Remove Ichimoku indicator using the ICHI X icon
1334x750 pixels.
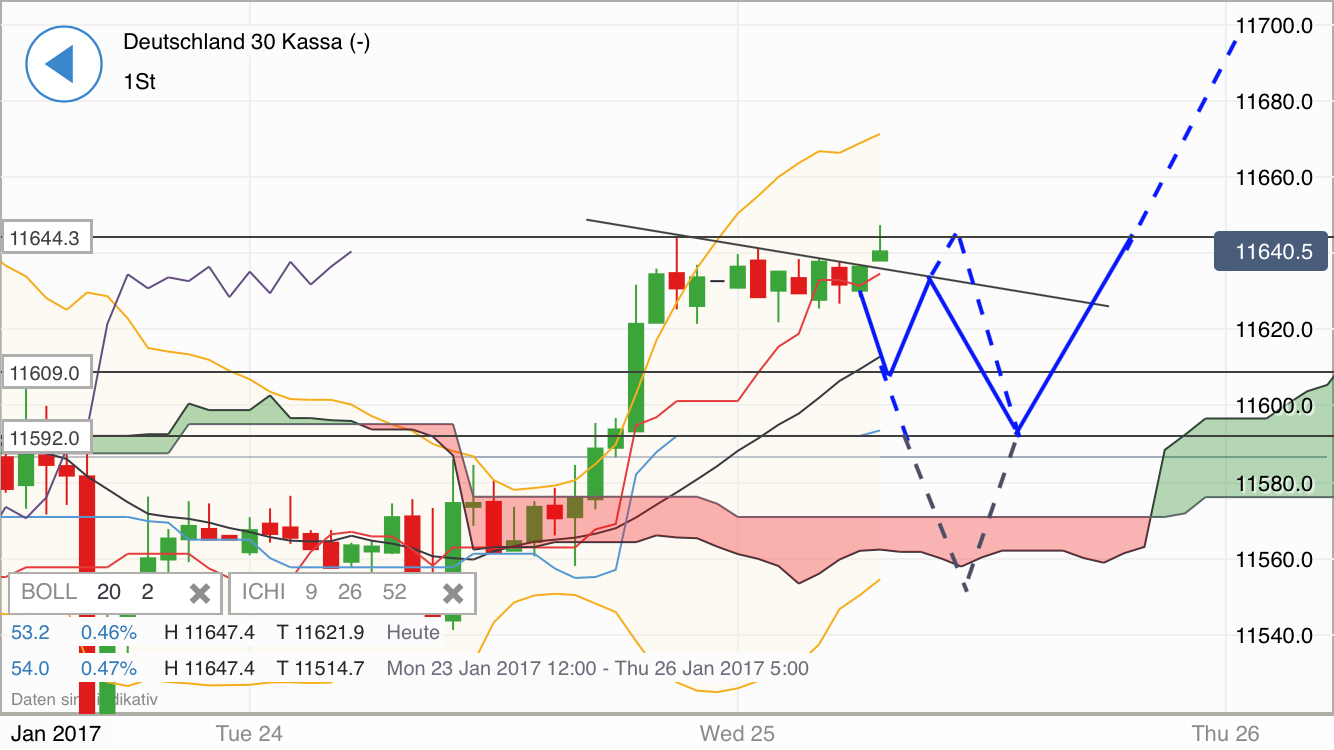pos(452,592)
